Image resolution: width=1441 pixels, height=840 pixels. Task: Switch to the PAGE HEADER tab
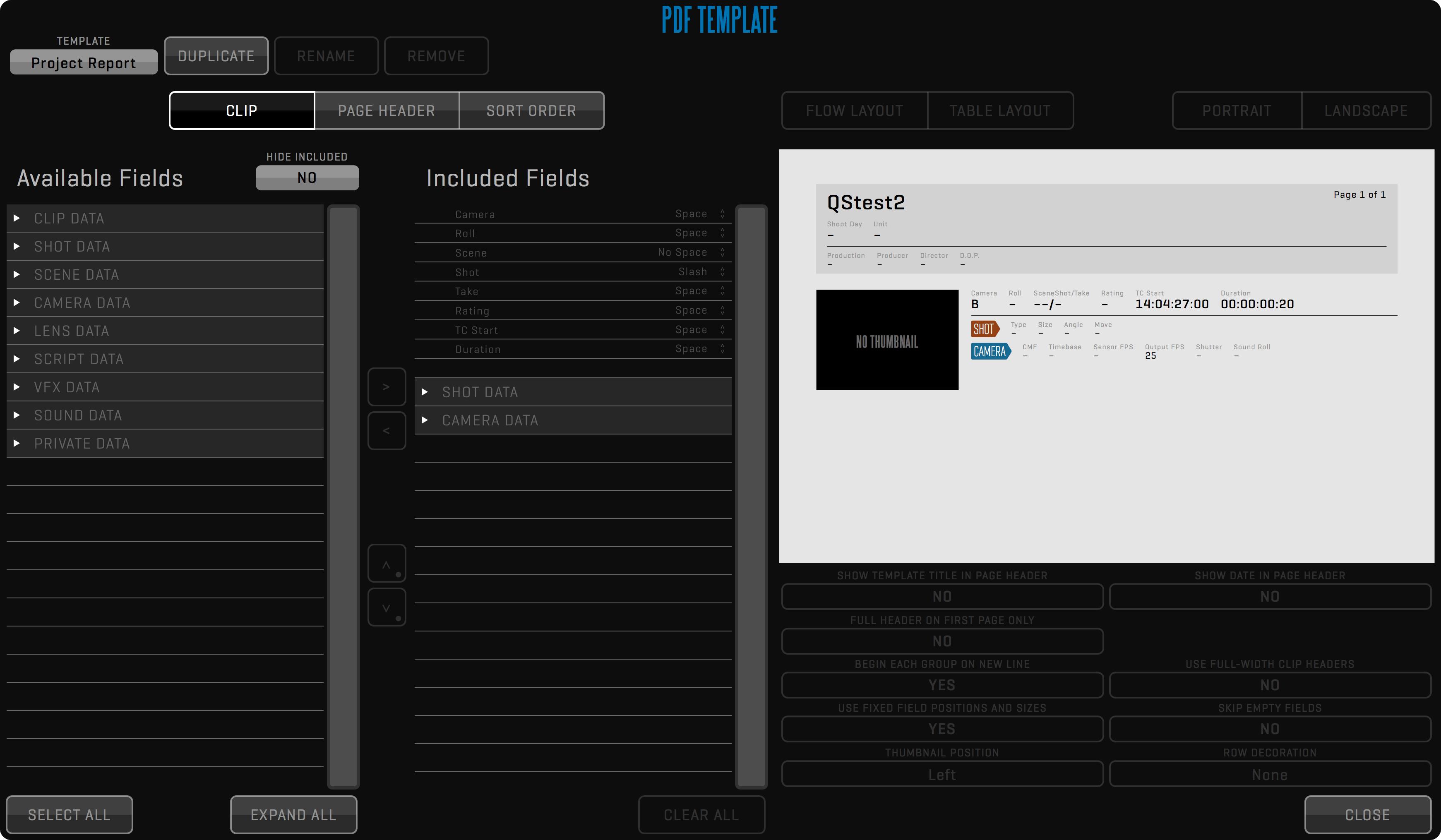[x=387, y=110]
